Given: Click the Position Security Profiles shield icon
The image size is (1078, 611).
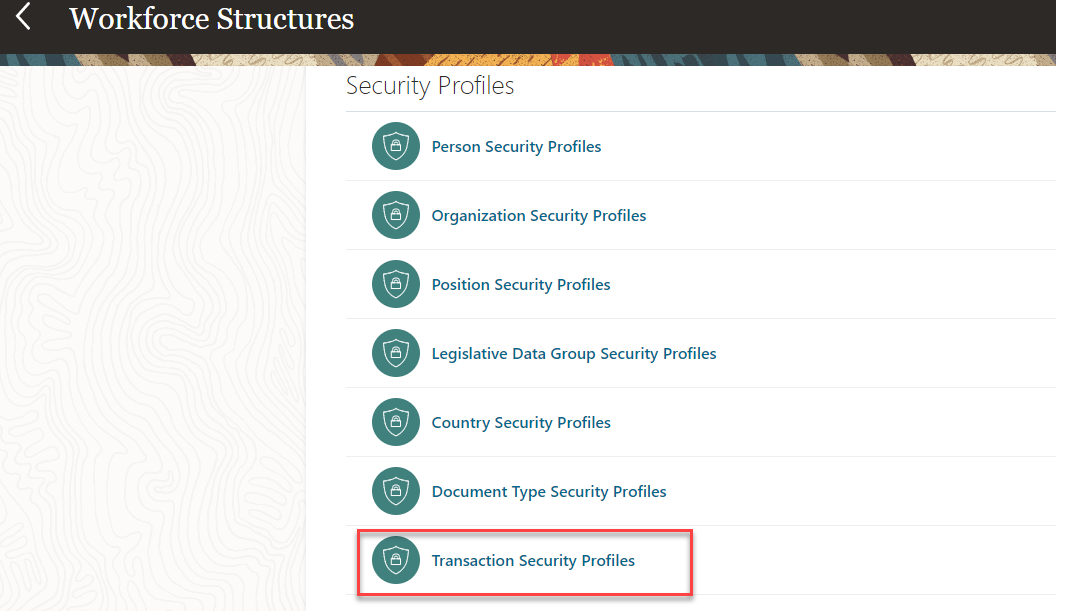Looking at the screenshot, I should 396,285.
